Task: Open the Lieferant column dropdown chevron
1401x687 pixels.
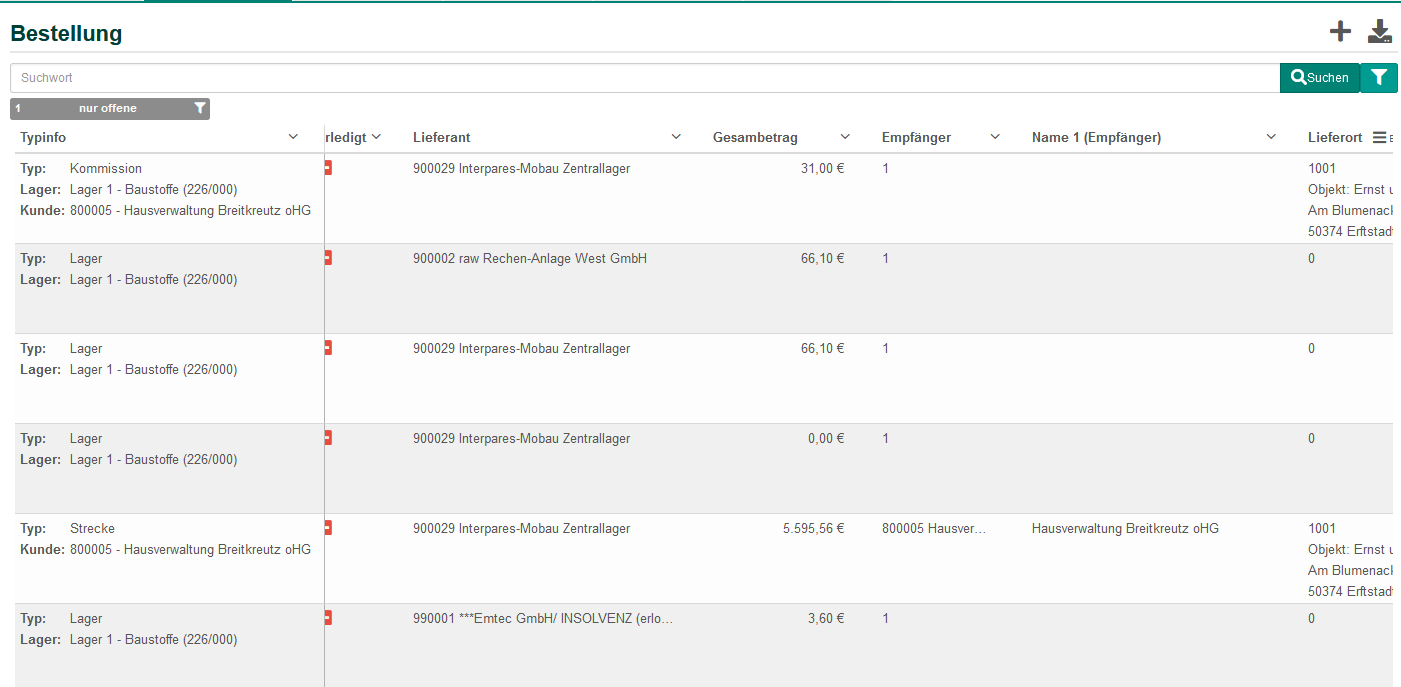Action: point(676,137)
